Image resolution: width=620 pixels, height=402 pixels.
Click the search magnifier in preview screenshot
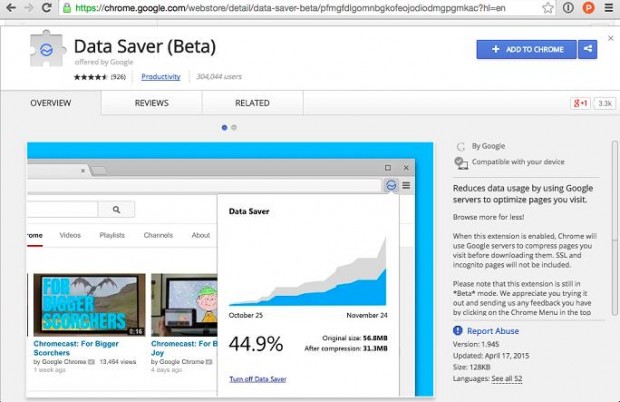116,209
